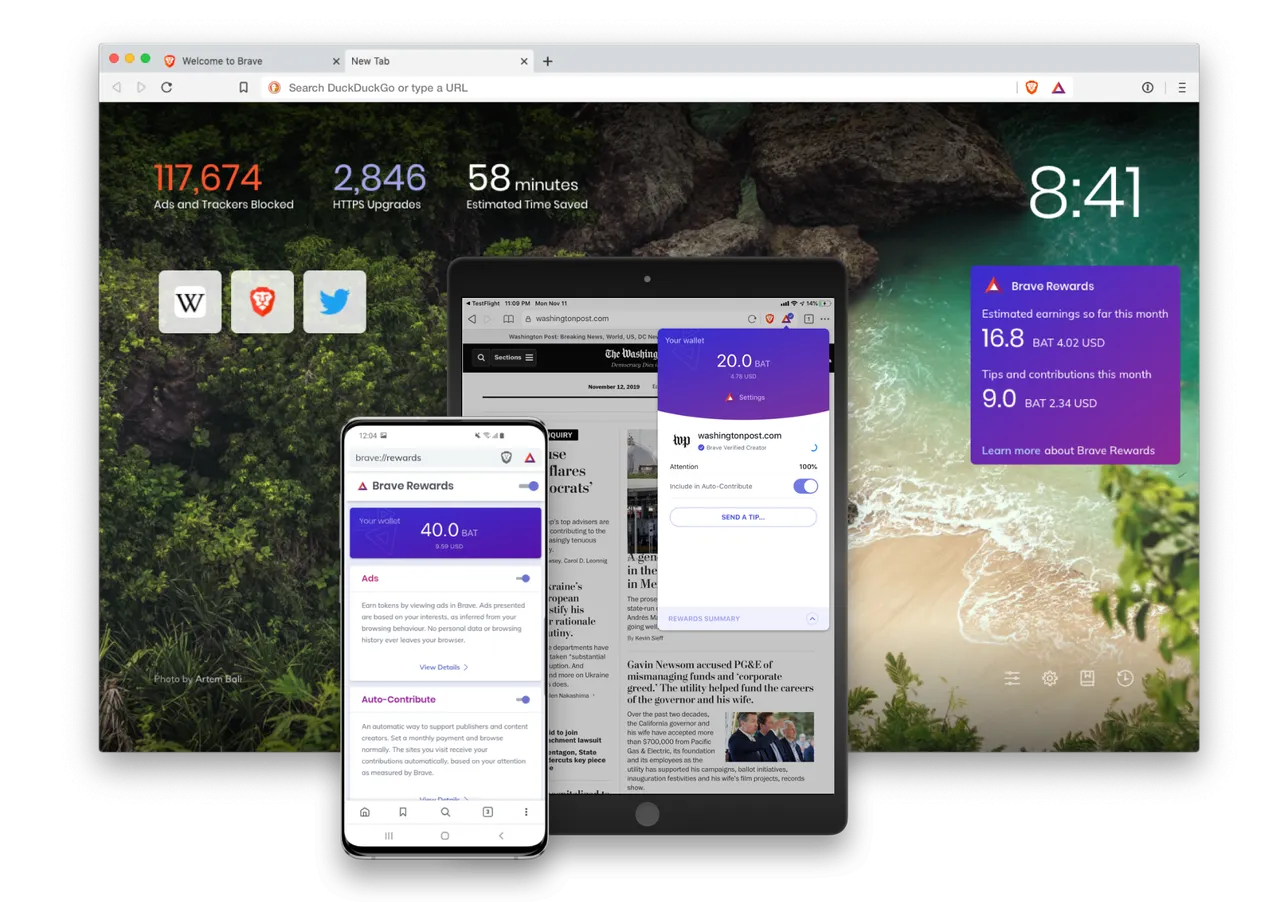The width and height of the screenshot is (1280, 902).
Task: Click the Gavin Newsom PG&E headline on tablet
Action: 720,681
